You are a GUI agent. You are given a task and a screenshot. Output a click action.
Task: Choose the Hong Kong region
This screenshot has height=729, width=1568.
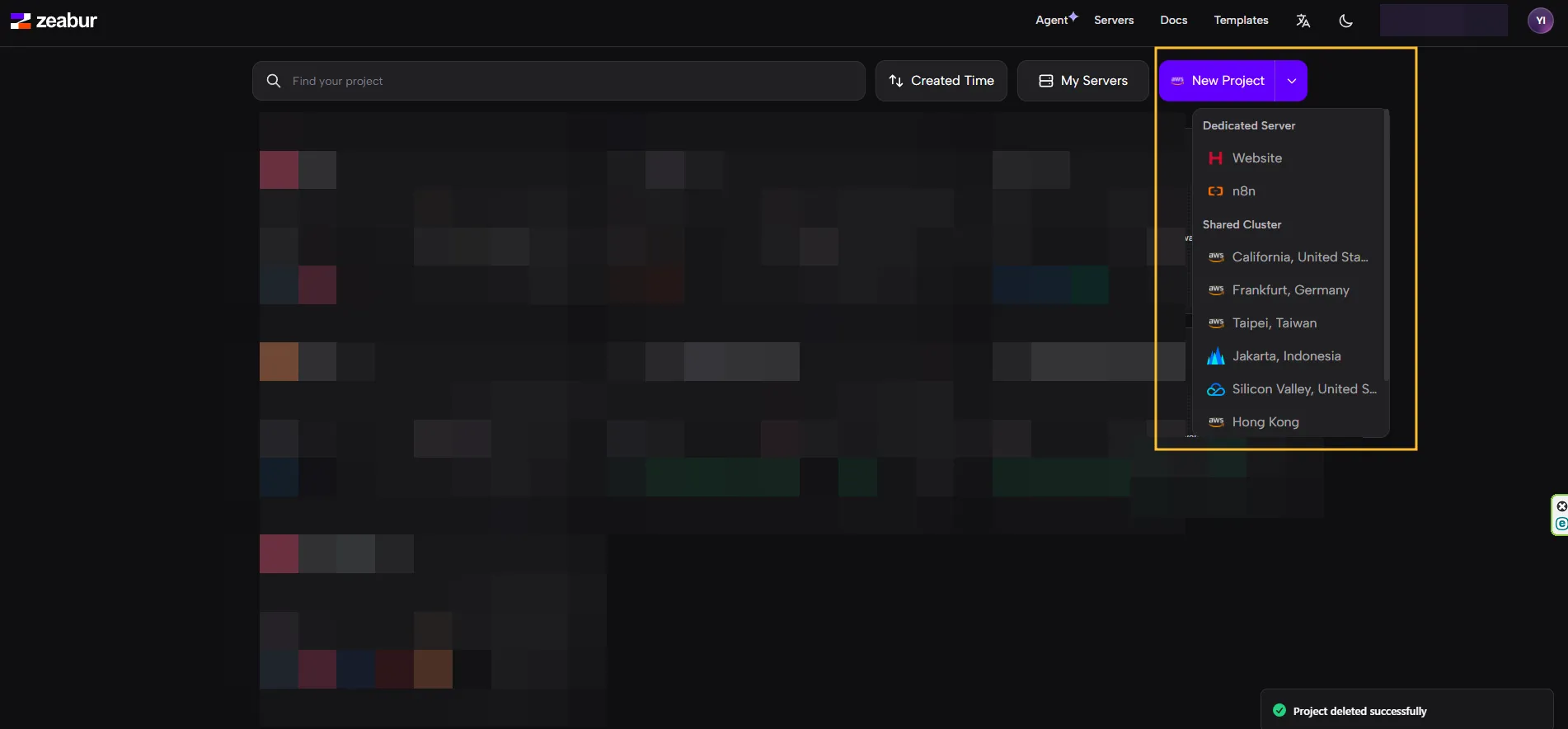pyautogui.click(x=1265, y=422)
